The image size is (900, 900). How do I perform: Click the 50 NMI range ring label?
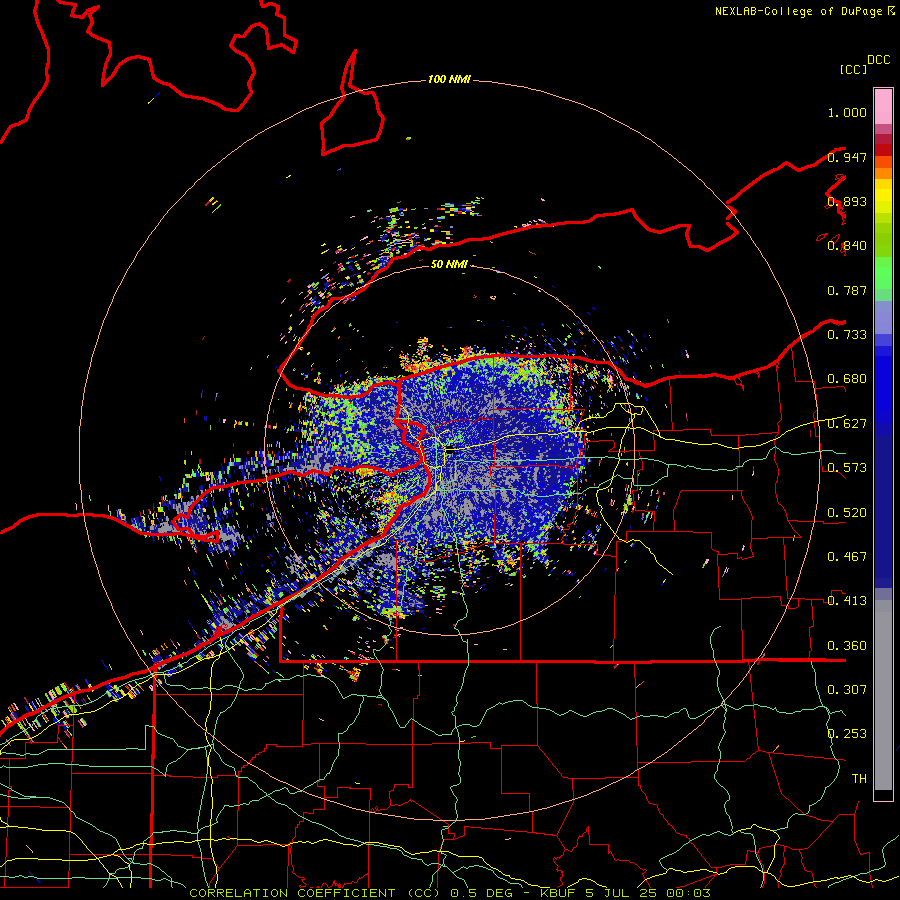coord(449,264)
